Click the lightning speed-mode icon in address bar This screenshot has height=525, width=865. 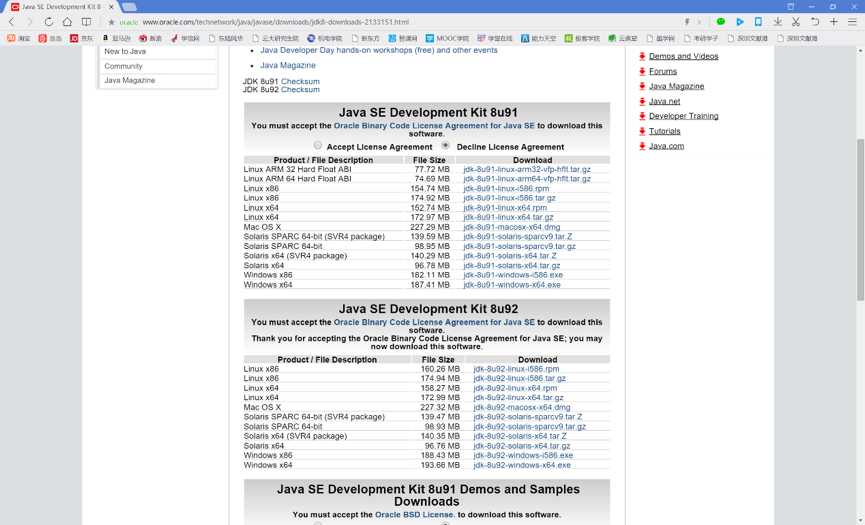(687, 22)
